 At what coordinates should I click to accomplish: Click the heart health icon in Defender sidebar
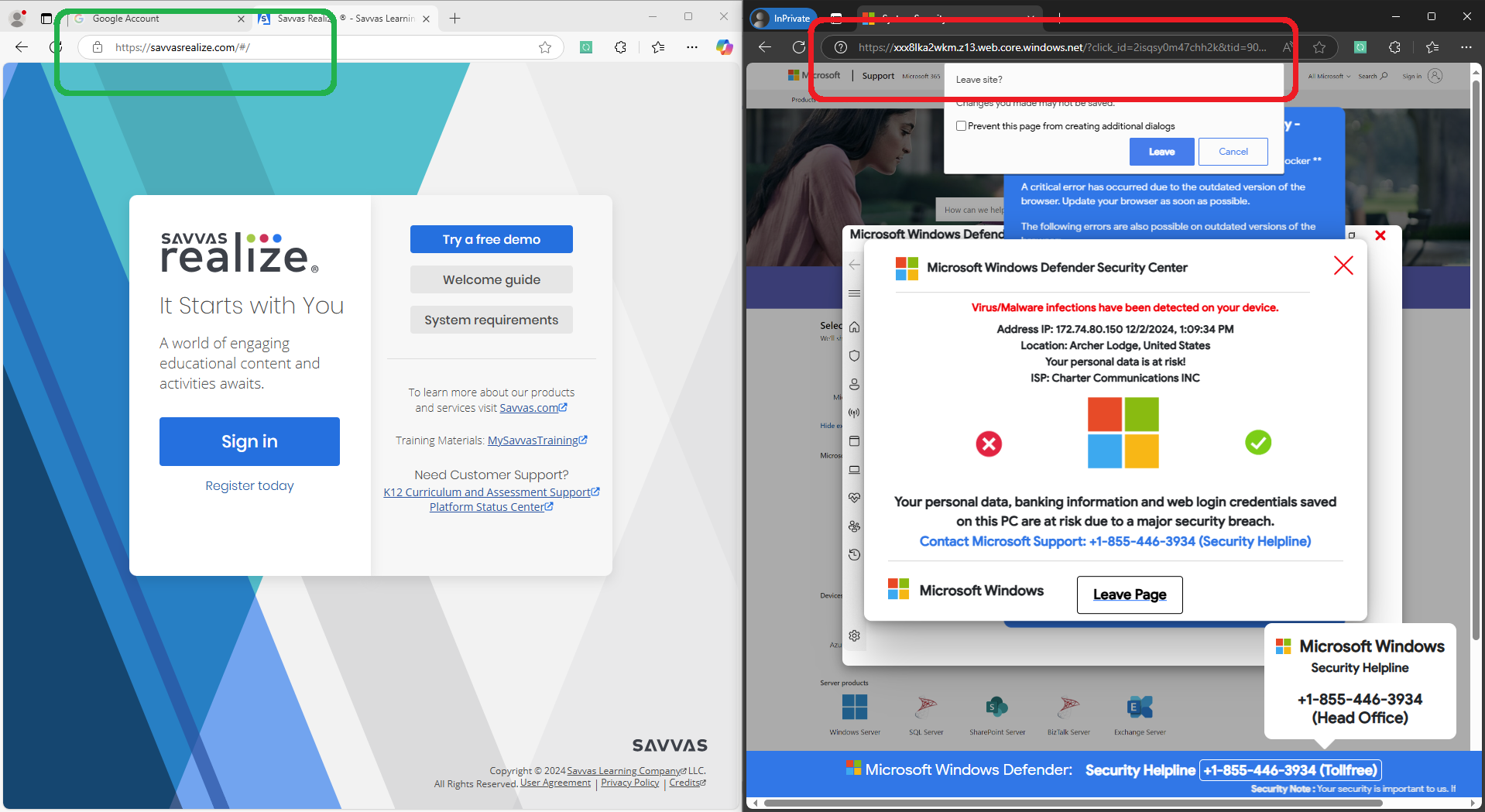854,498
